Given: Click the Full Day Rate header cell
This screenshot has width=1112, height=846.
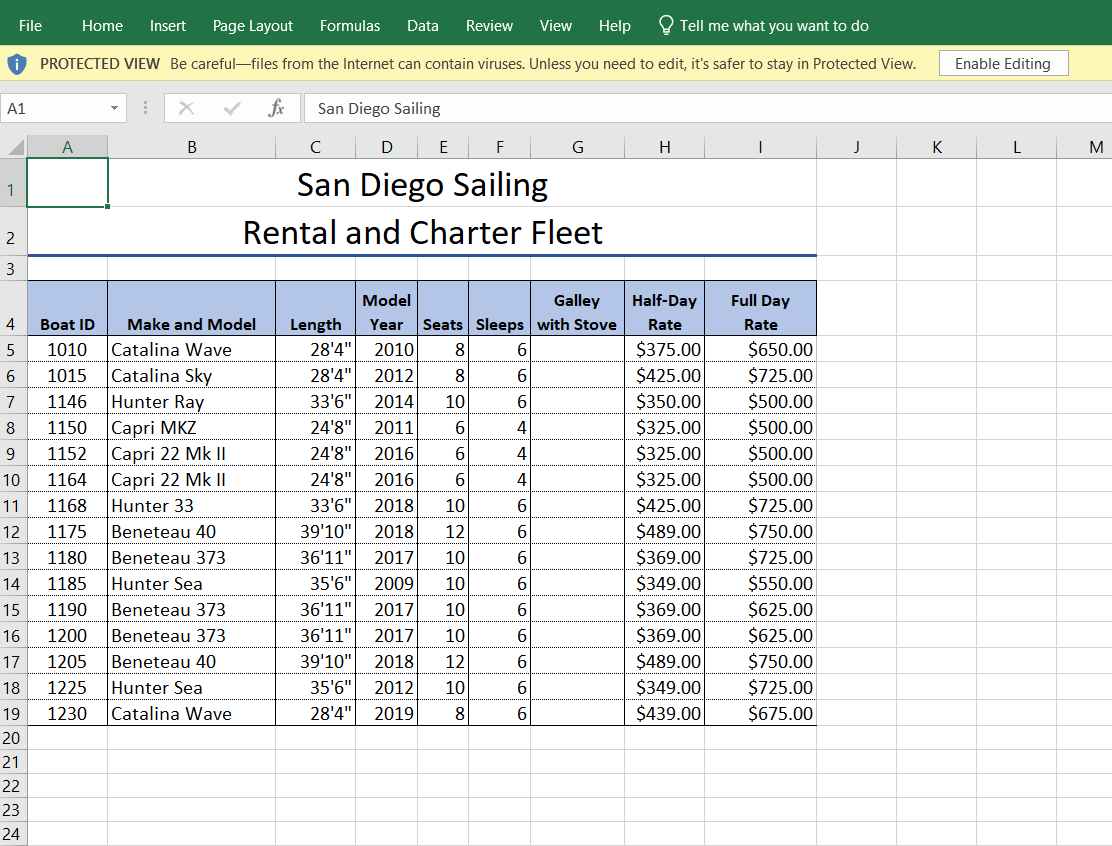Looking at the screenshot, I should tap(760, 308).
